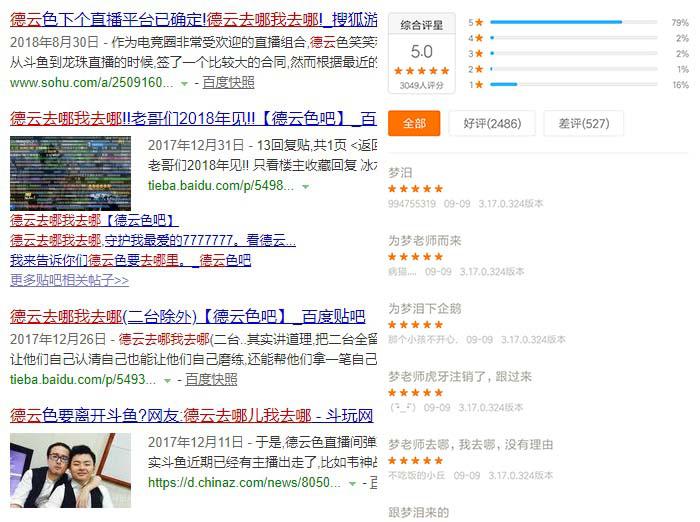Click the reviewer name 不吃饭的小丘
The width and height of the screenshot is (700, 522).
point(417,476)
